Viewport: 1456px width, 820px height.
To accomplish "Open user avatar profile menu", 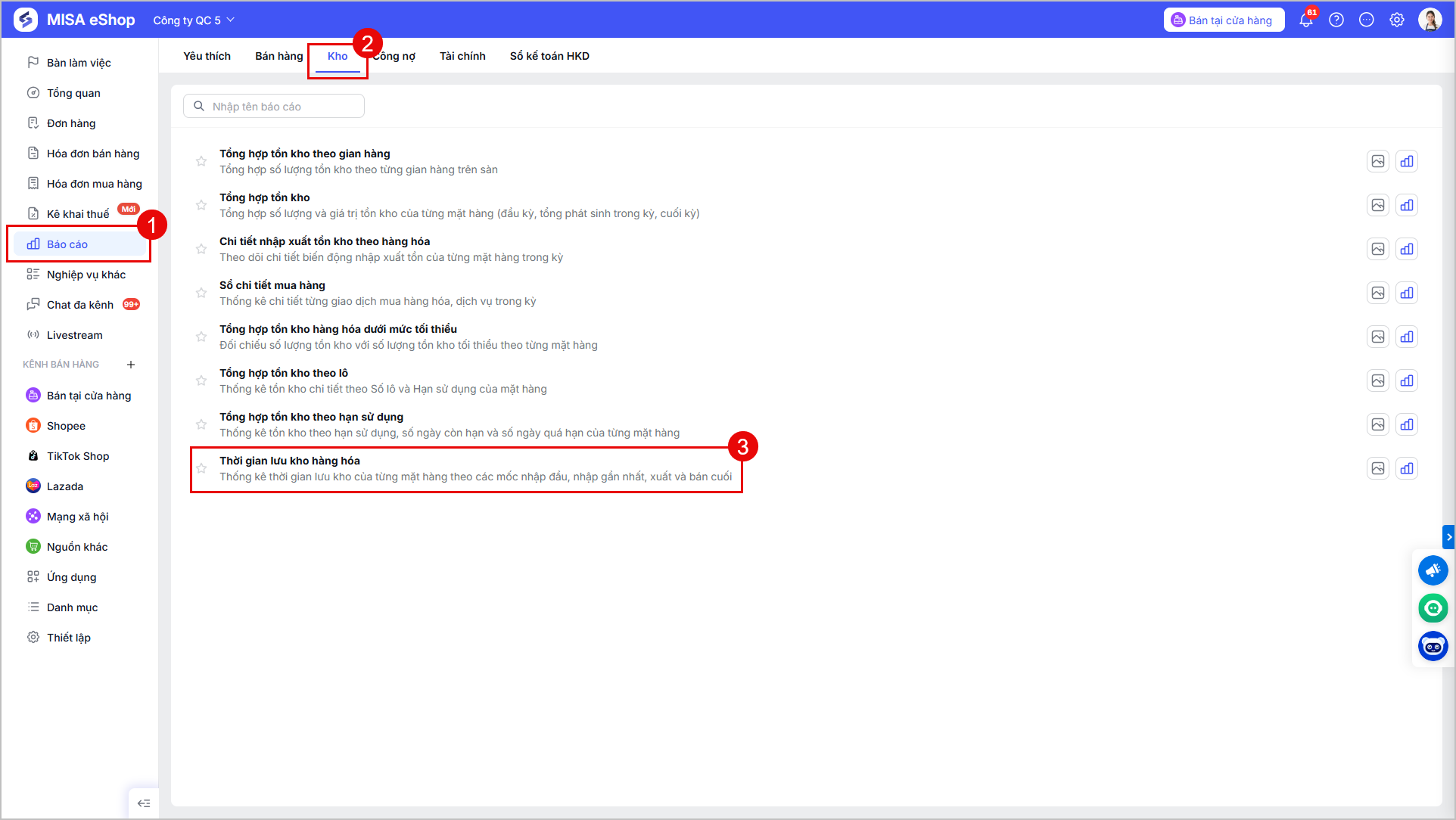I will click(x=1430, y=20).
